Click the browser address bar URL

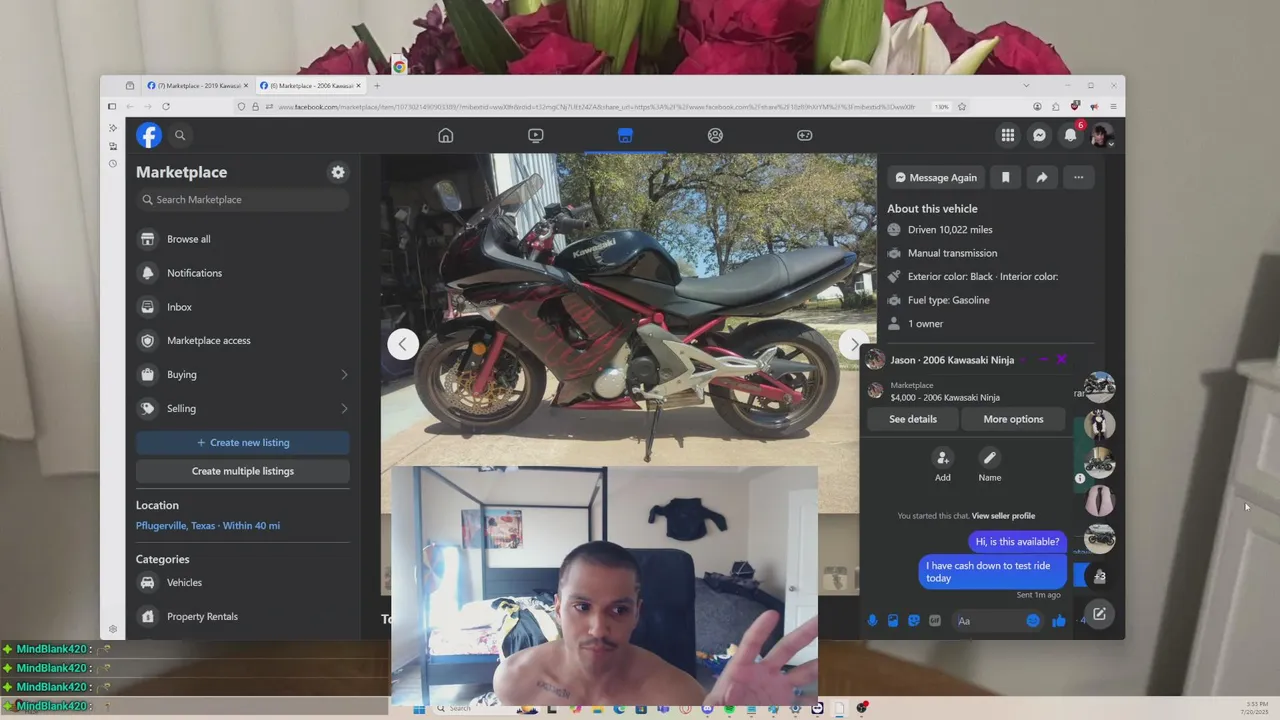(x=597, y=107)
